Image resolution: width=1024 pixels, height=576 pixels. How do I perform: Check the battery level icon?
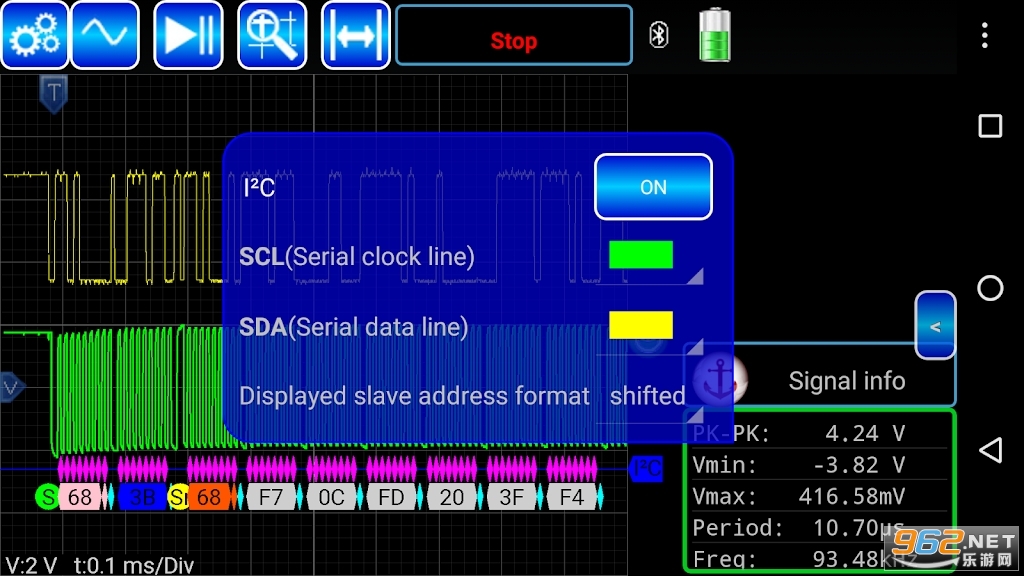click(714, 36)
